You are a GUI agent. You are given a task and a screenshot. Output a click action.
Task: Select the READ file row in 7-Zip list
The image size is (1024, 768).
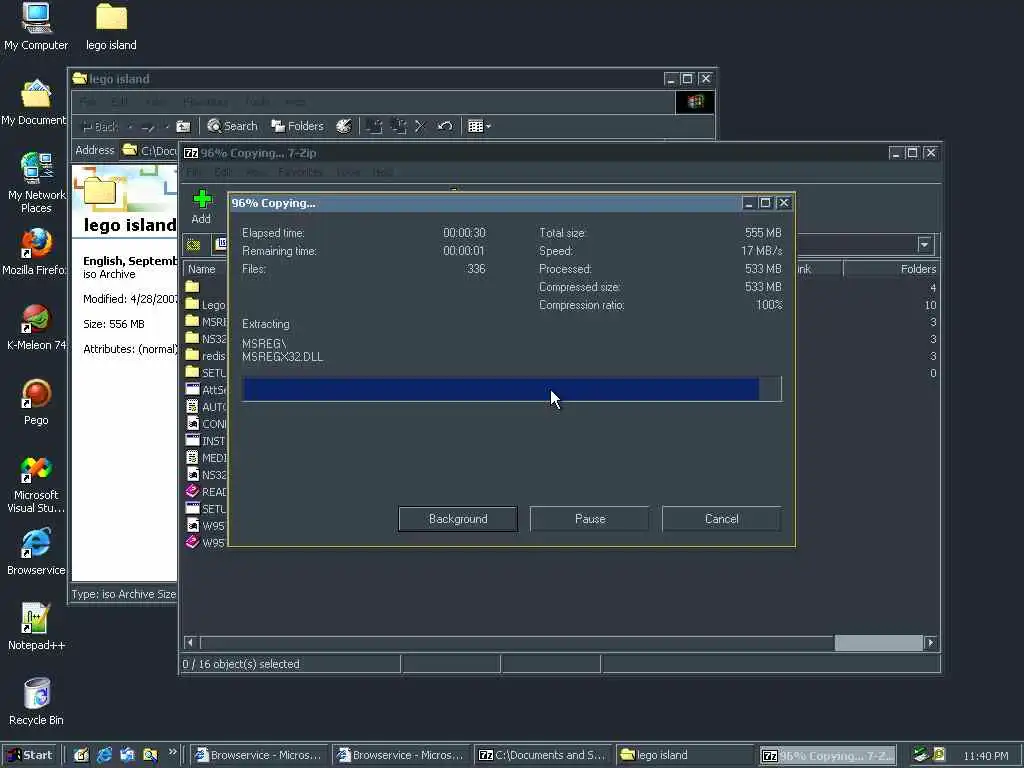pos(206,492)
